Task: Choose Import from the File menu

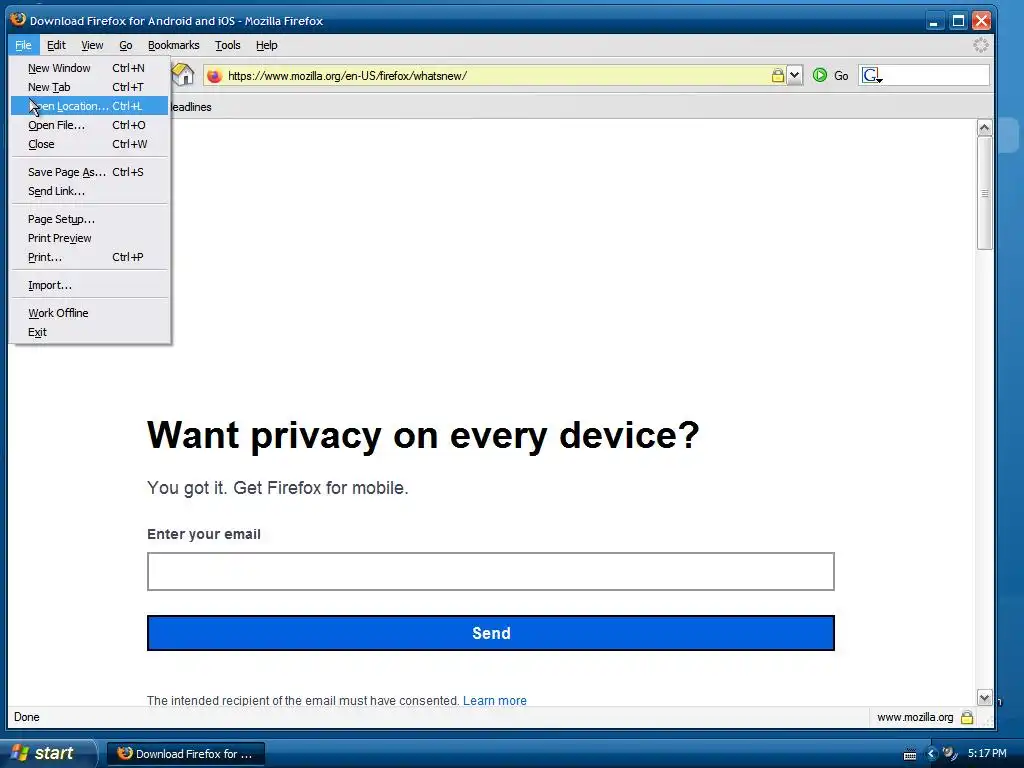Action: 89,285
